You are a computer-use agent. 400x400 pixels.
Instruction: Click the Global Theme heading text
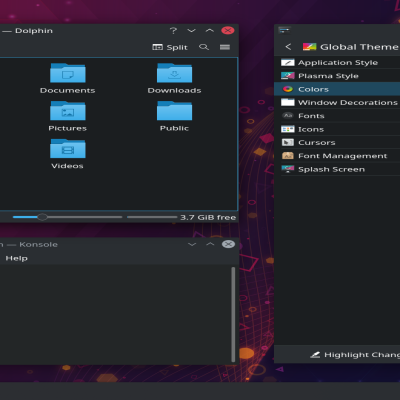359,47
